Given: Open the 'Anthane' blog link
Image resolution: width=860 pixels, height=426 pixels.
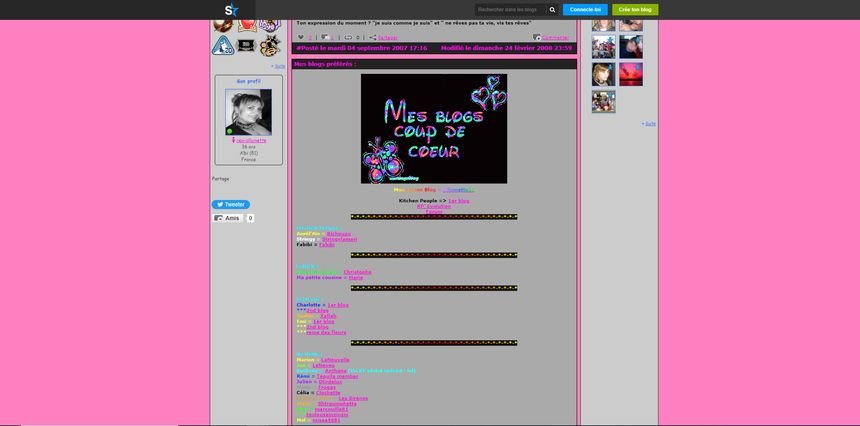Looking at the screenshot, I should 336,371.
